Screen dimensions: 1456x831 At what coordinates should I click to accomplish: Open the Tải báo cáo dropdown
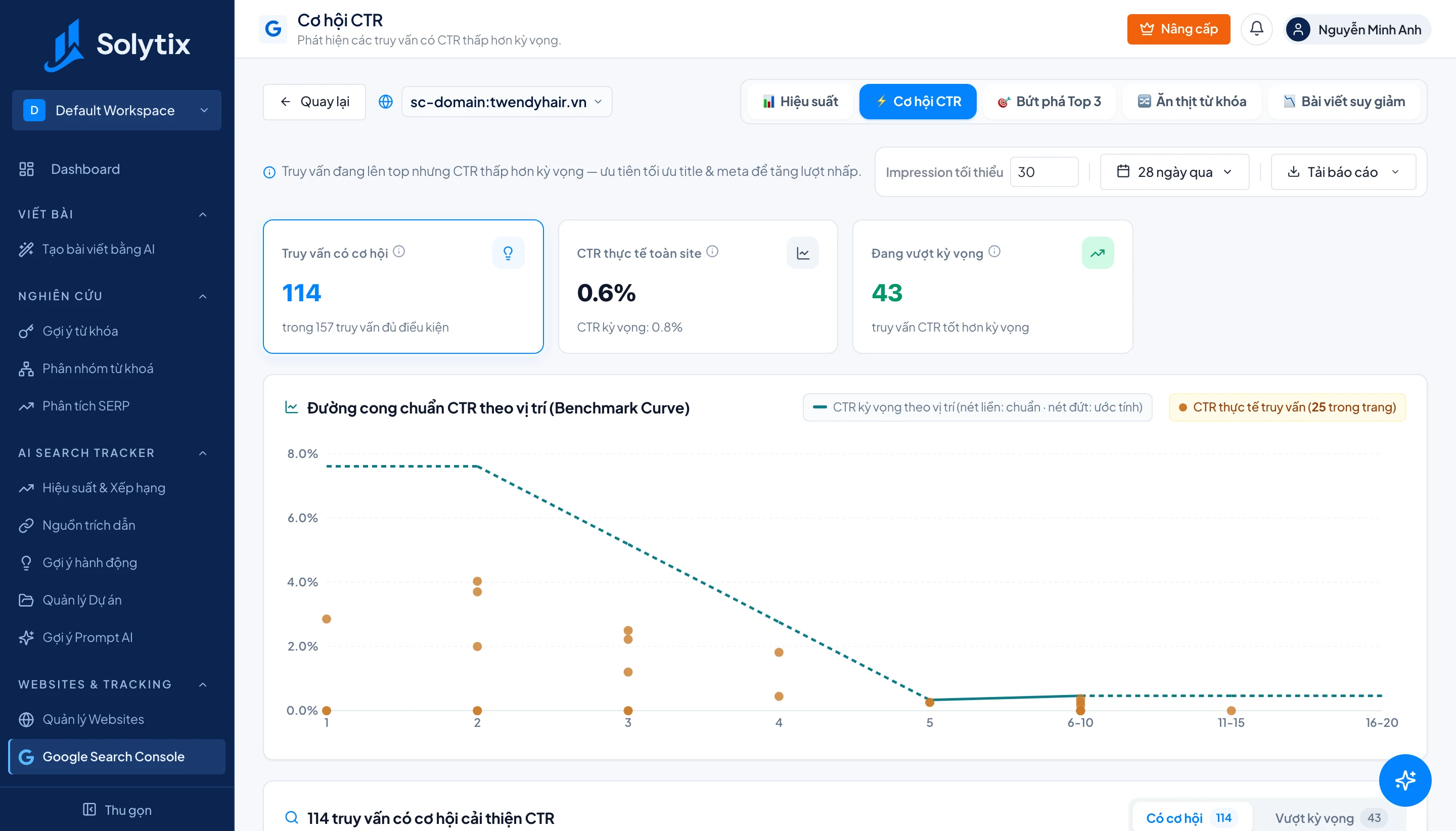click(x=1343, y=172)
